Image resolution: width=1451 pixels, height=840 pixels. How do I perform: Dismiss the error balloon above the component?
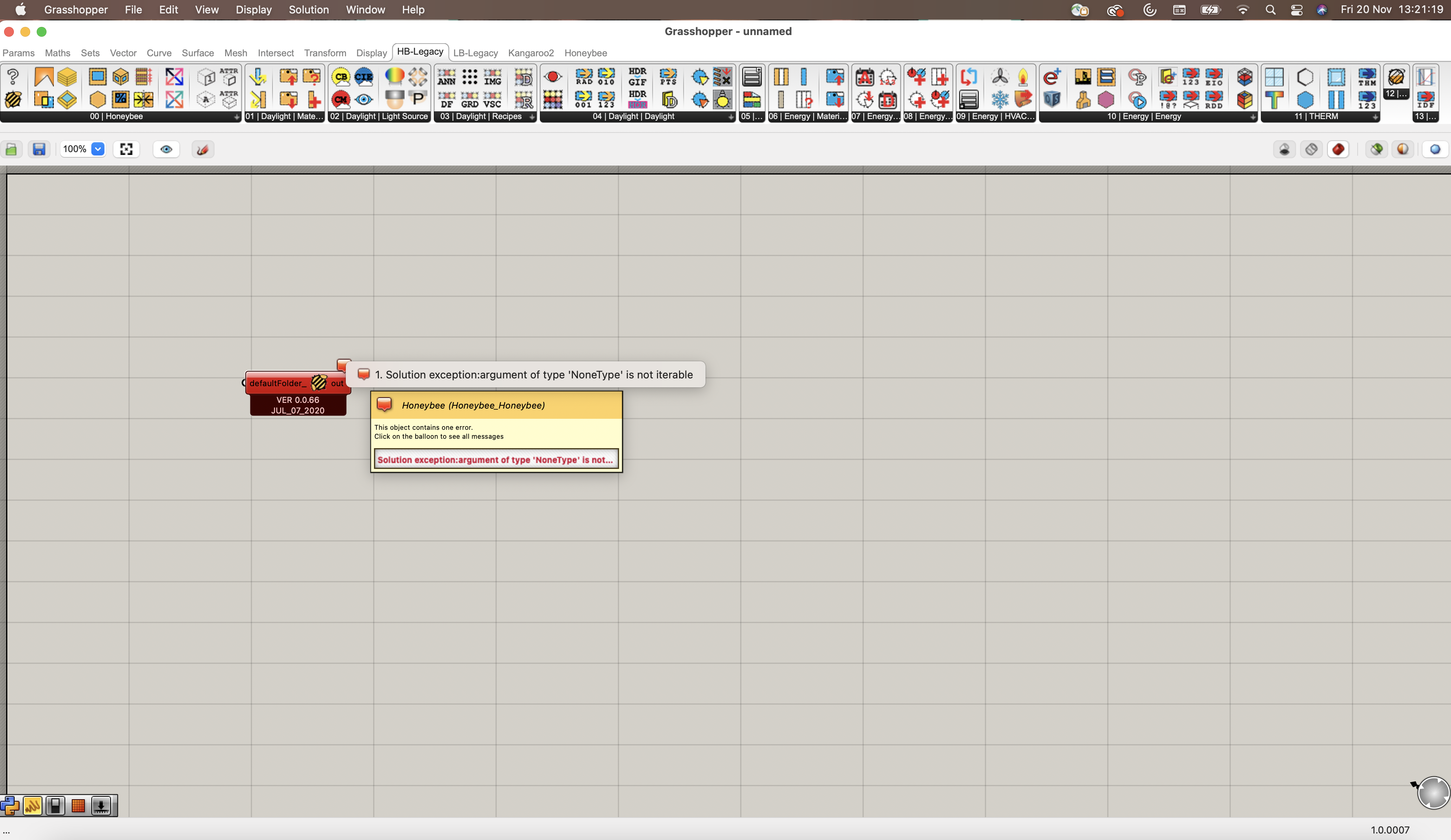click(344, 365)
